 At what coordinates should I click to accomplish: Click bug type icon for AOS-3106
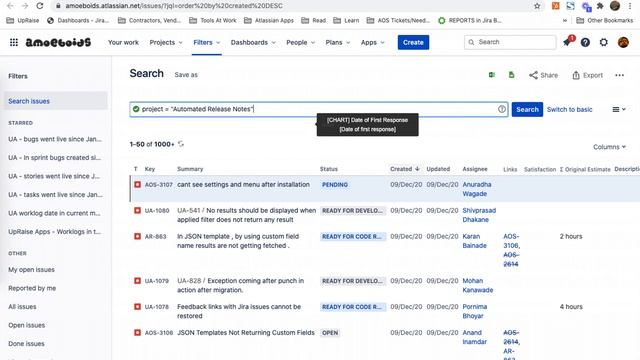click(x=138, y=333)
